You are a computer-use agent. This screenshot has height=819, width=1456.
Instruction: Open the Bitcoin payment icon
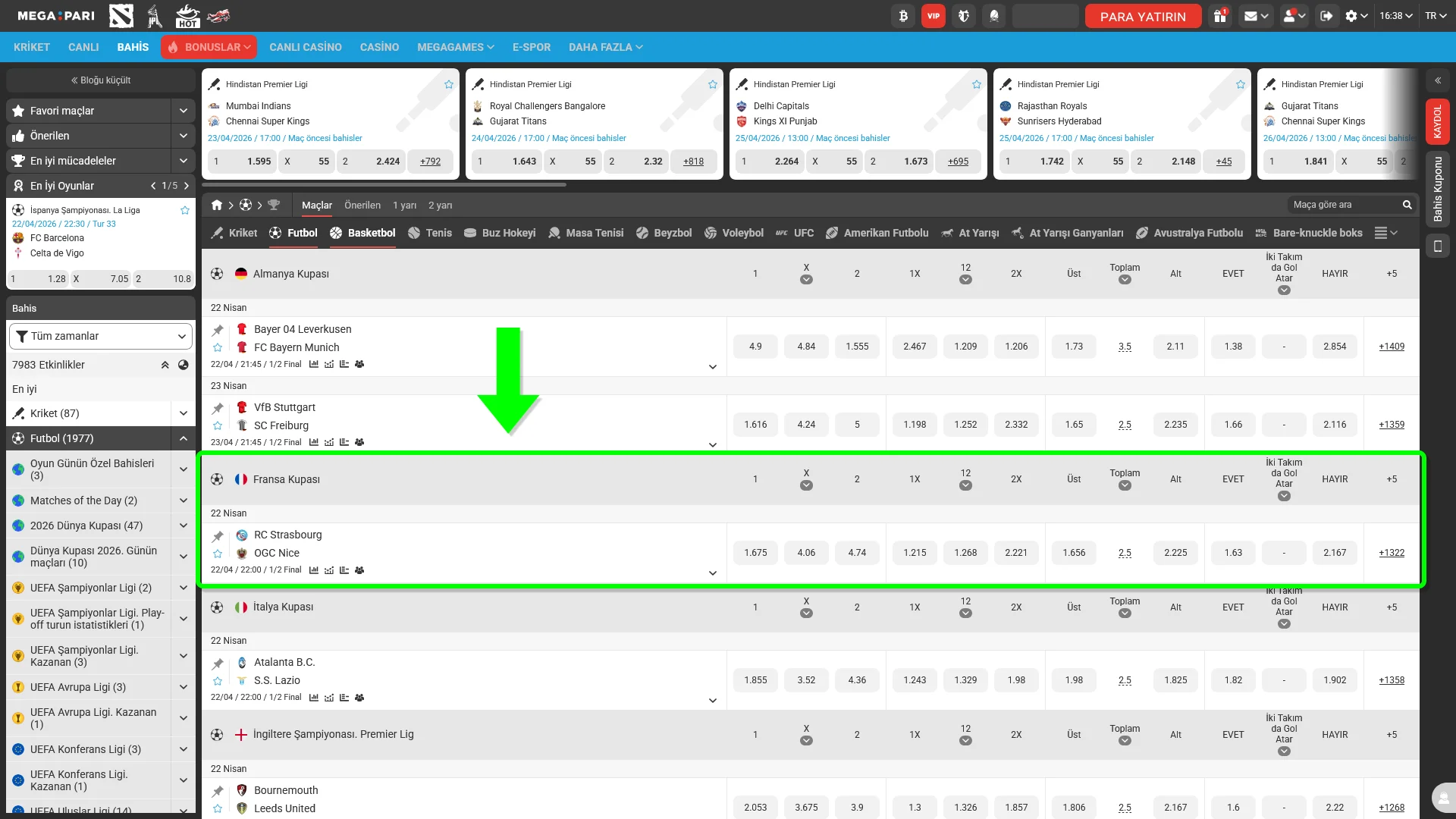903,16
